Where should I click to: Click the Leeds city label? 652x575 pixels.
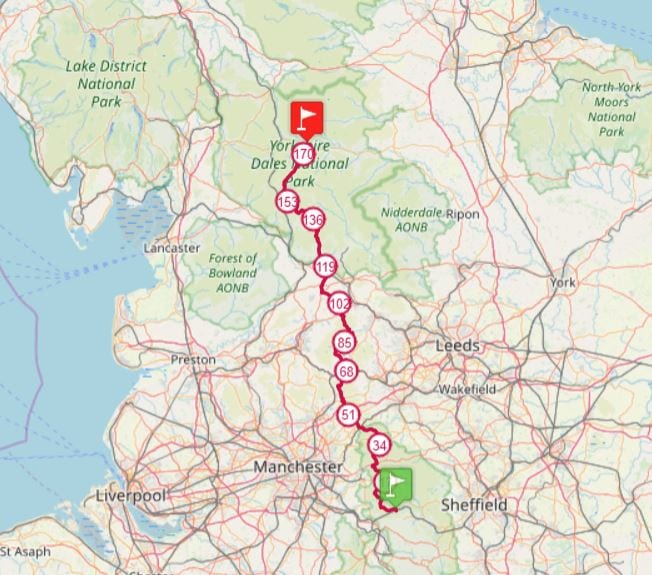(x=457, y=345)
